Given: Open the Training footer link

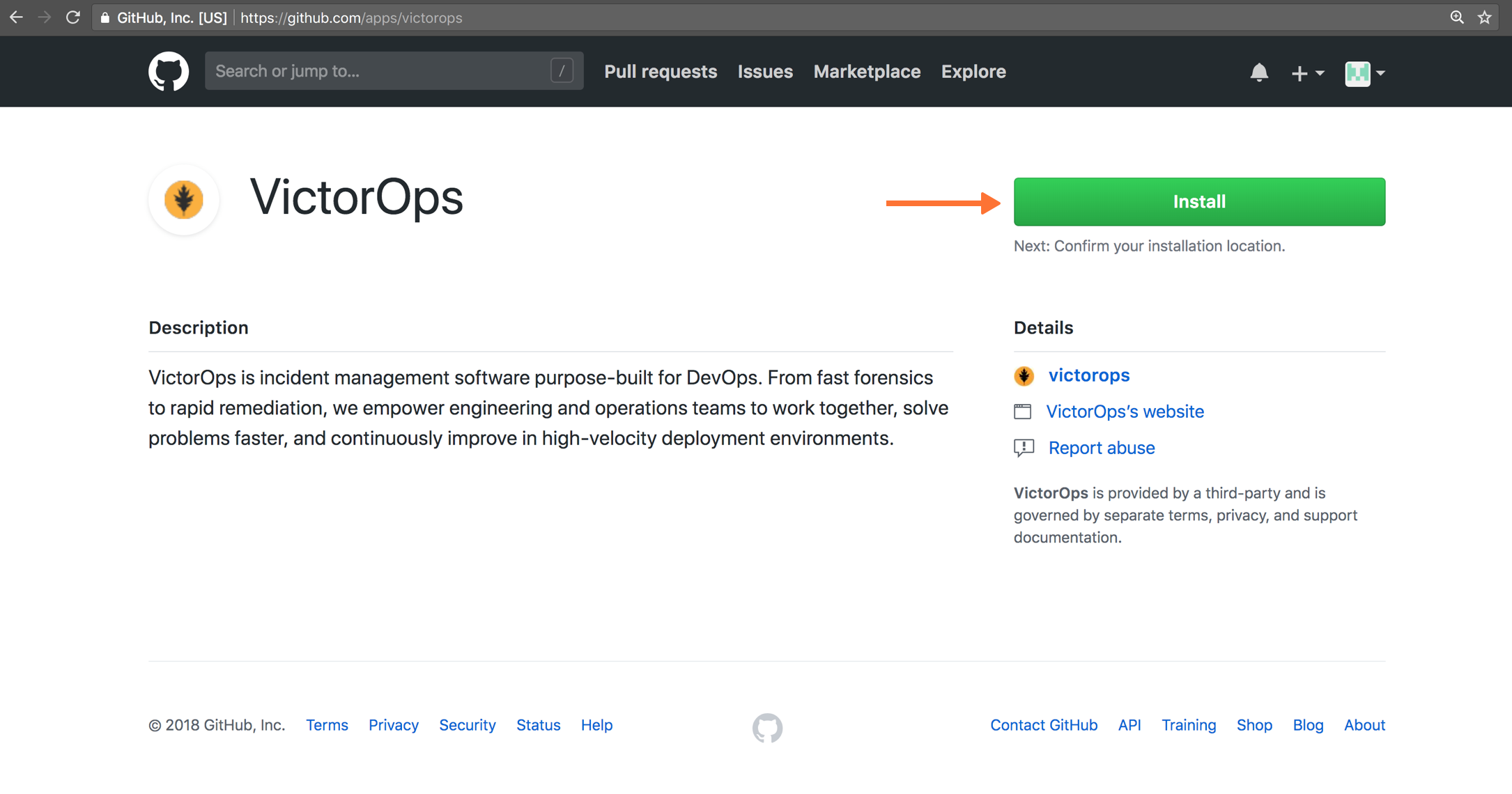Looking at the screenshot, I should tap(1189, 725).
